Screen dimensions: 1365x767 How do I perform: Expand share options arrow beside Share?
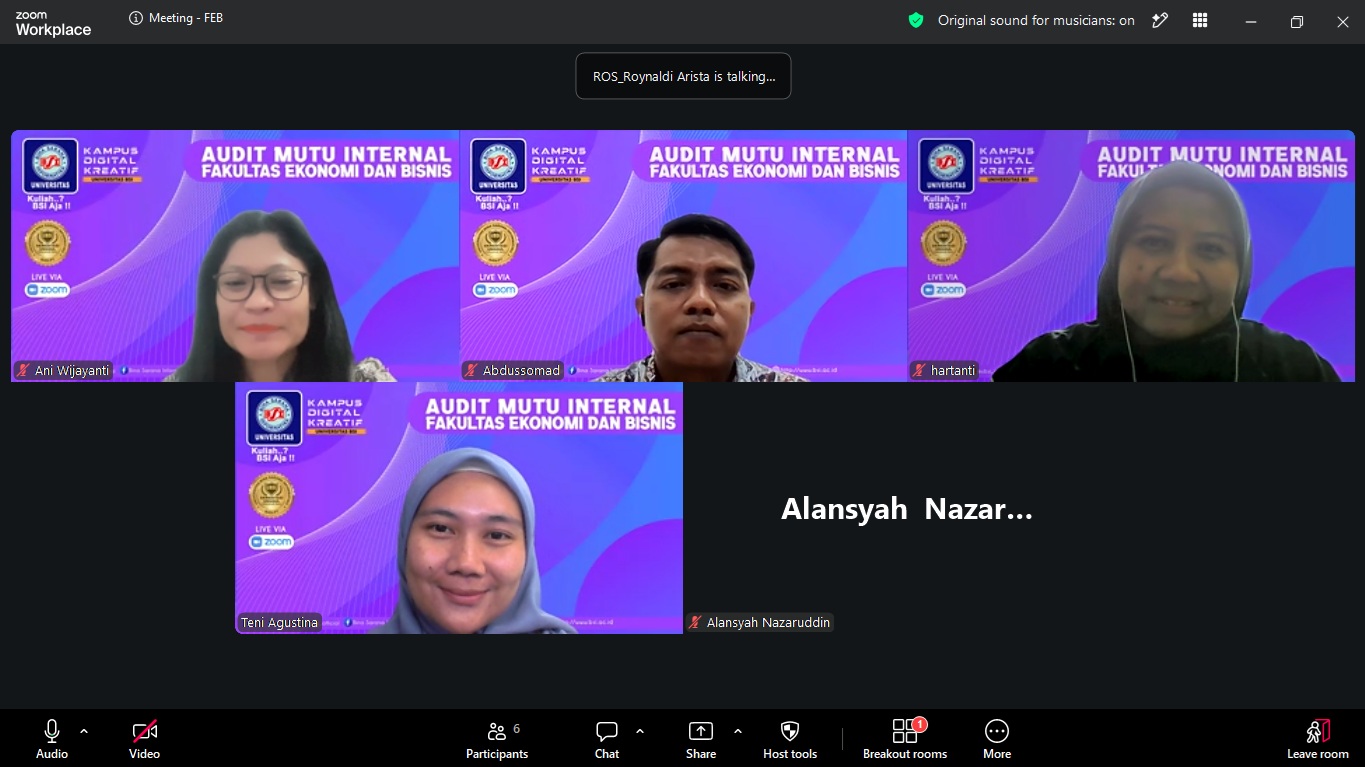click(x=738, y=731)
